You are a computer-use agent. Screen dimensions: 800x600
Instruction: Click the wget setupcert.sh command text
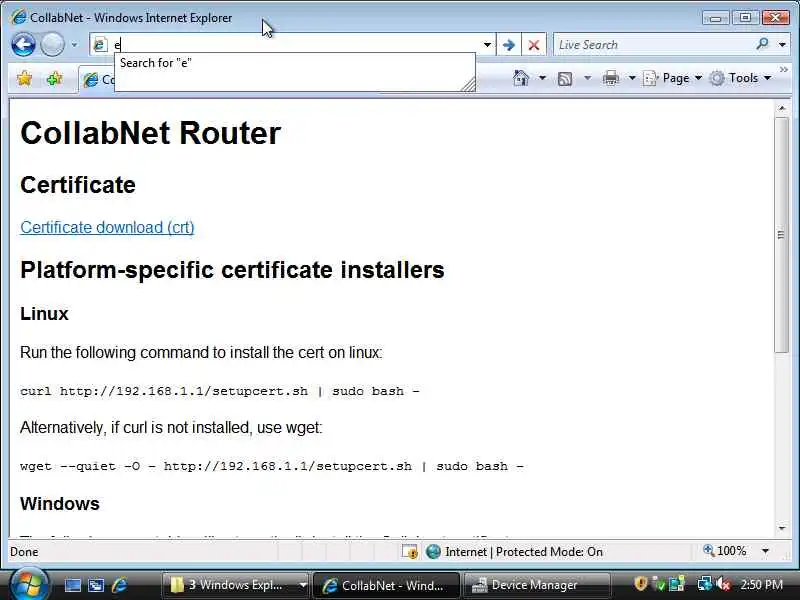272,466
